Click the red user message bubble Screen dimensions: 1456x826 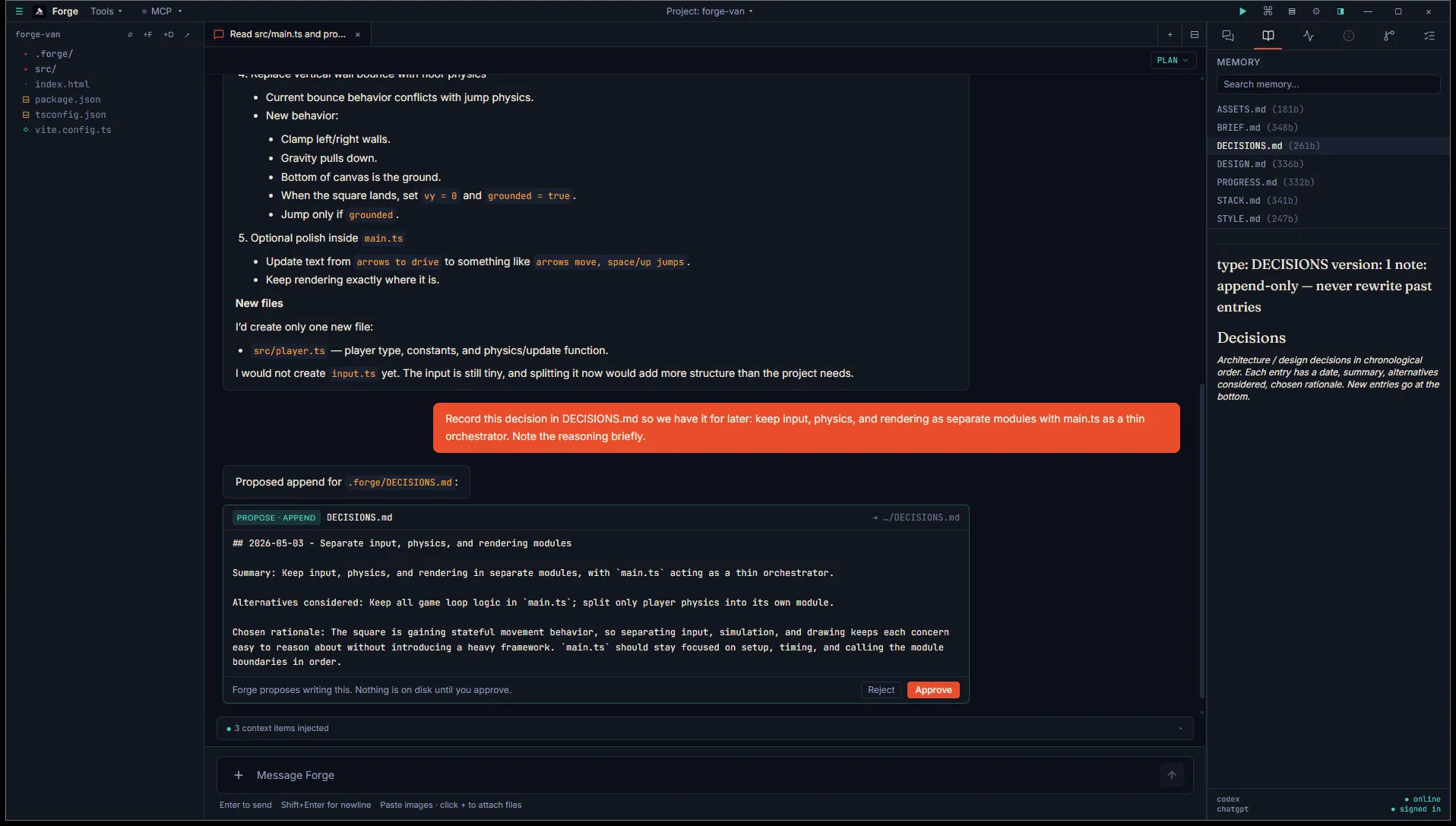tap(806, 428)
